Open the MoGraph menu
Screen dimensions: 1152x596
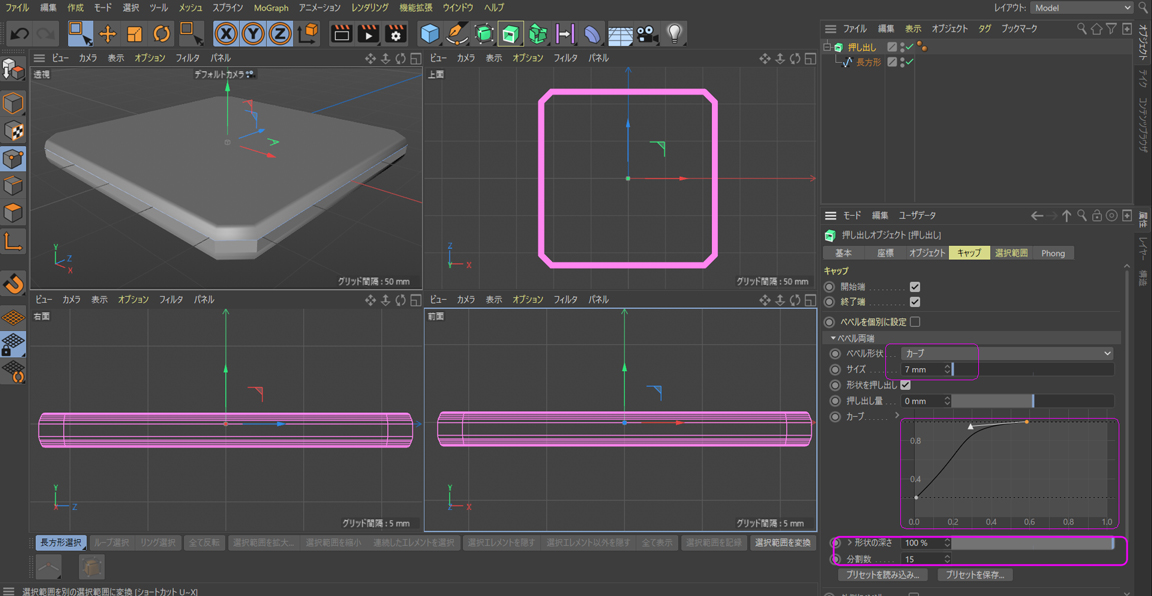tap(270, 8)
